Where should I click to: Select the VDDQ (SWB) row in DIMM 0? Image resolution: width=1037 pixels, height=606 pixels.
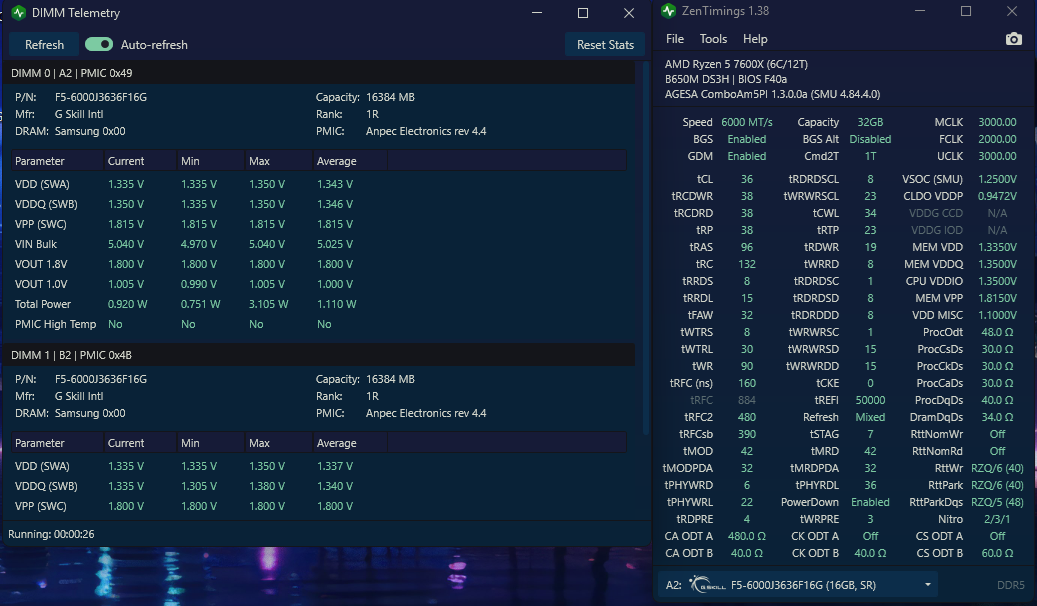click(319, 204)
